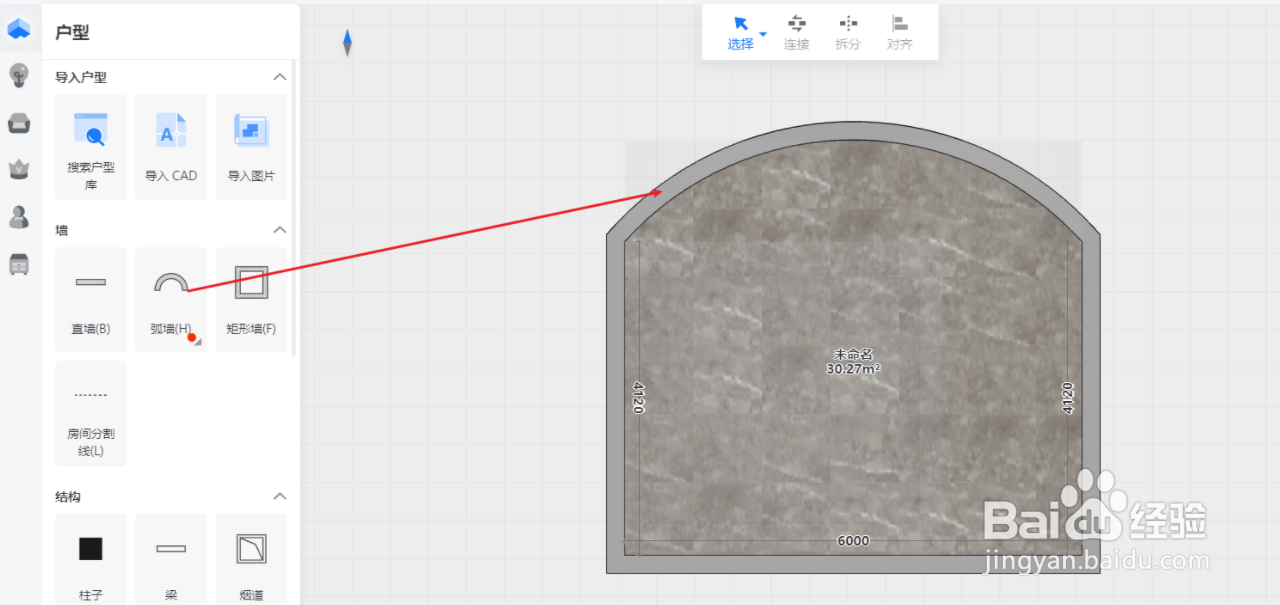Image resolution: width=1280 pixels, height=605 pixels.
Task: Open the lightbulb inspiration sidebar icon
Action: (x=19, y=75)
